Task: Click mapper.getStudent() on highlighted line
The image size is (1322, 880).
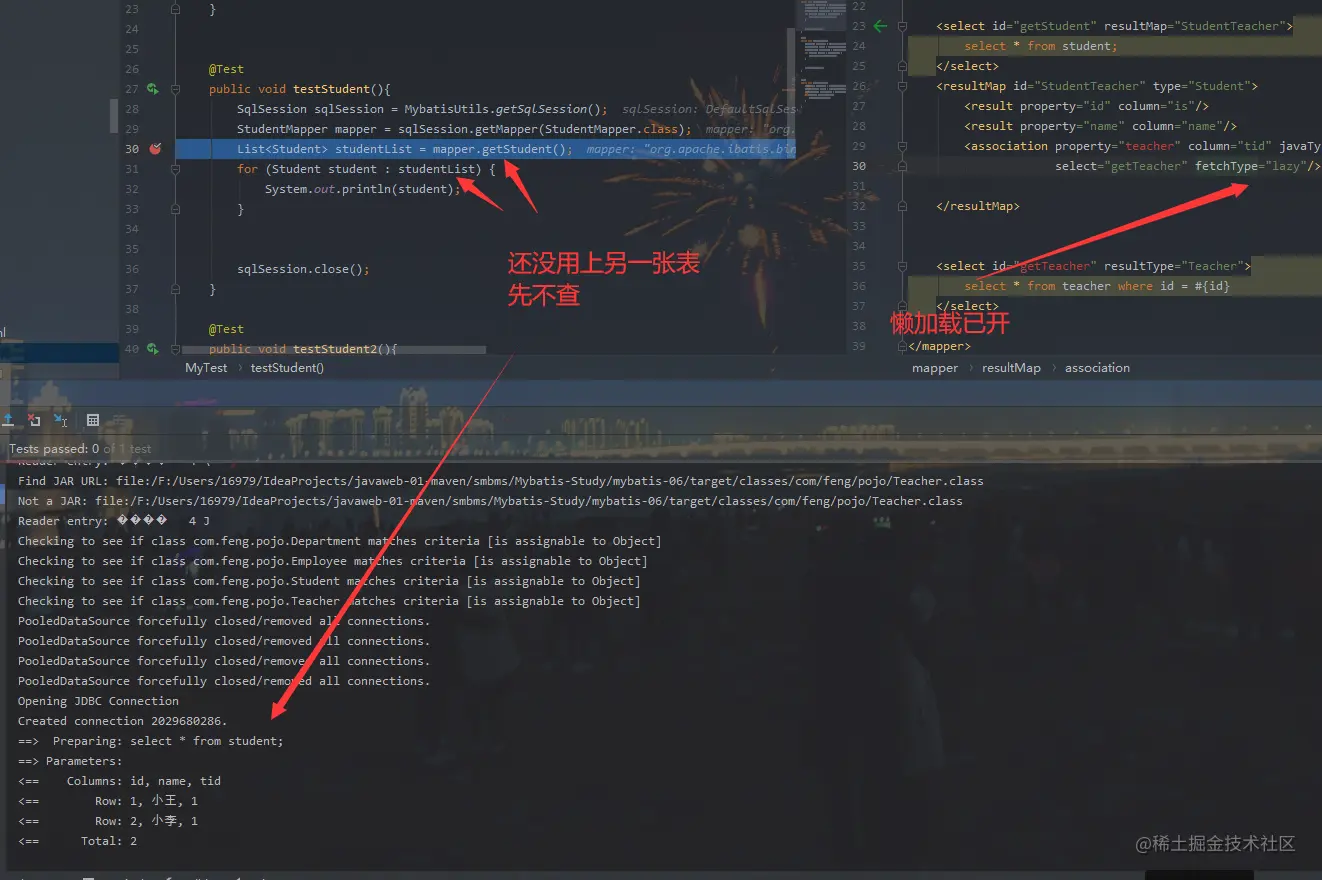Action: pos(499,149)
